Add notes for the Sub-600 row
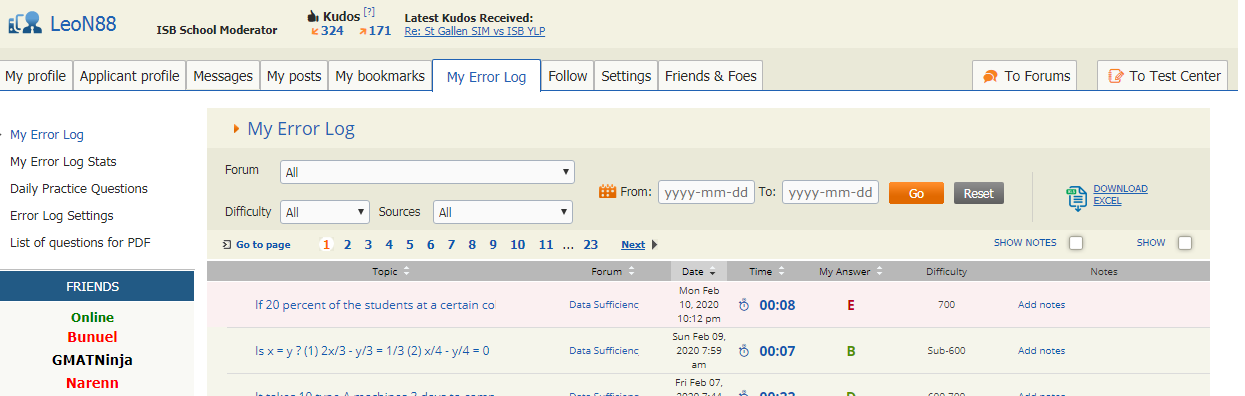 [1041, 351]
